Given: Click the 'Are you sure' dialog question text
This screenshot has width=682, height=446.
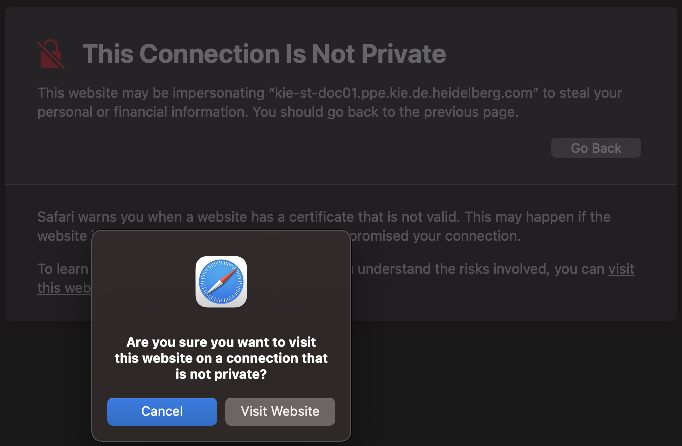Looking at the screenshot, I should point(221,341).
